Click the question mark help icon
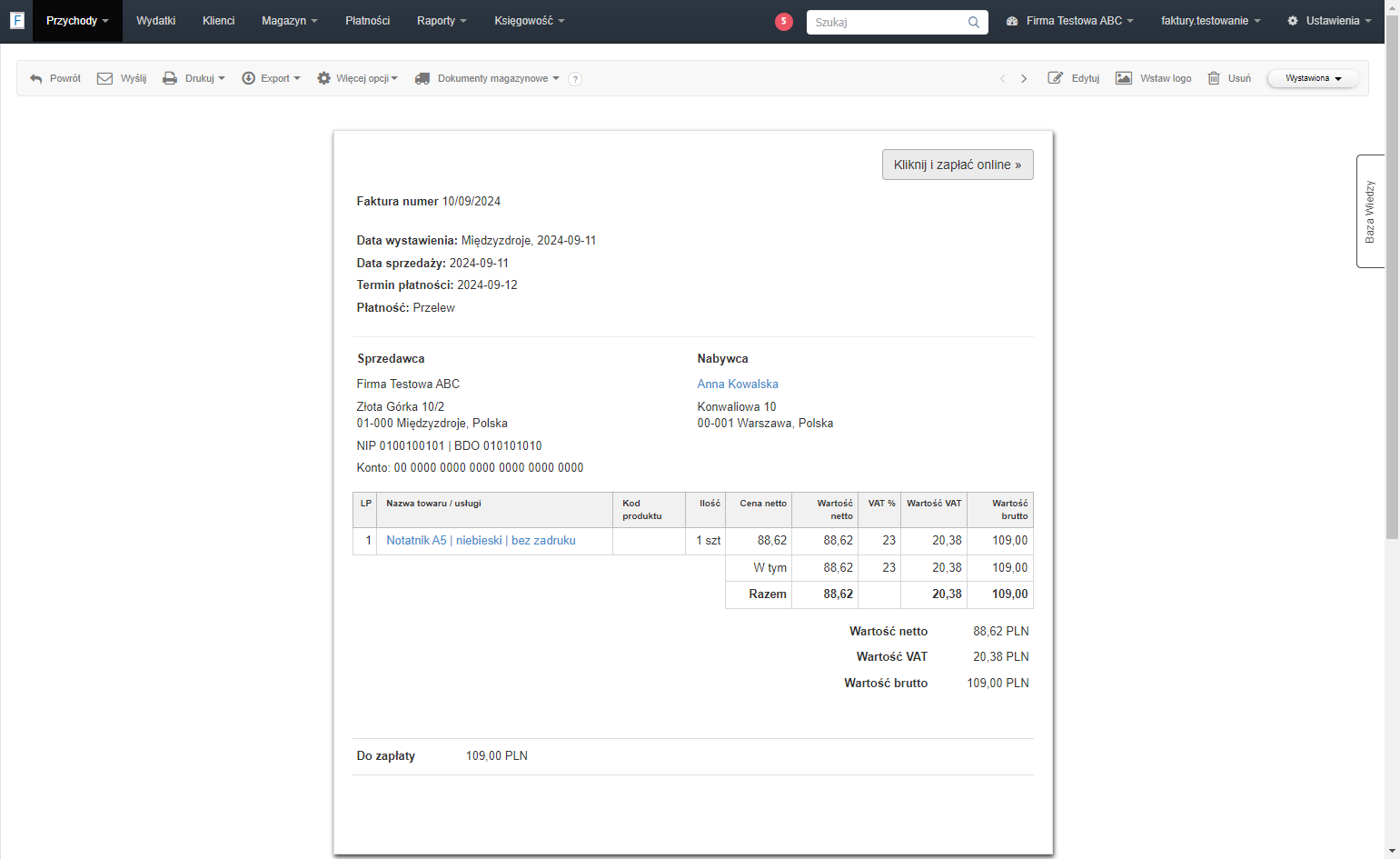The width and height of the screenshot is (1400, 859). pyautogui.click(x=575, y=79)
